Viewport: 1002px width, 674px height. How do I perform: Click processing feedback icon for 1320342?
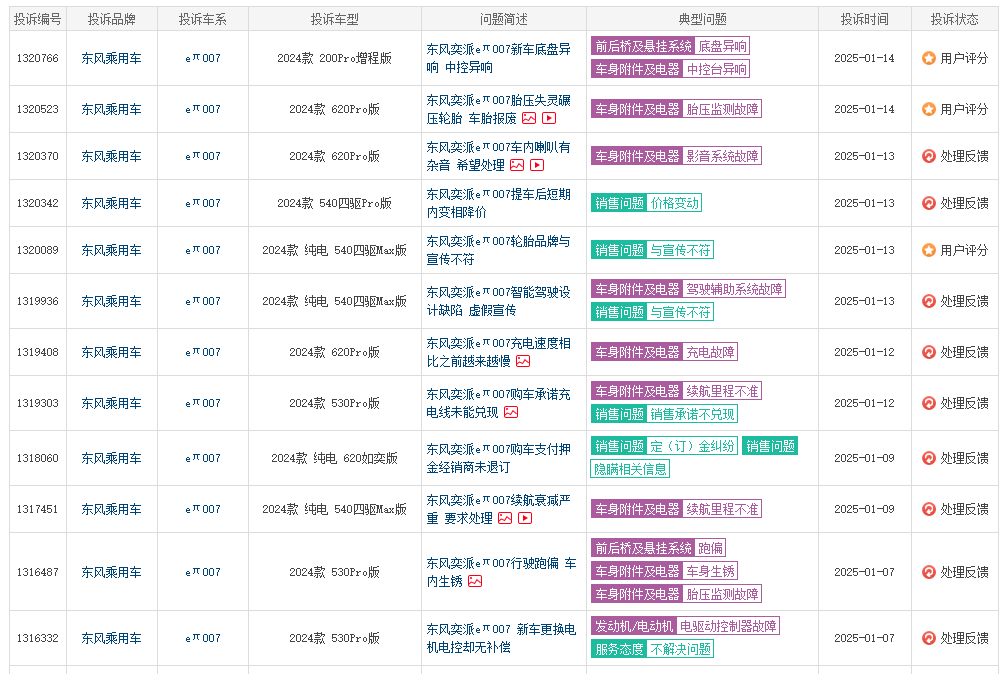[x=929, y=203]
